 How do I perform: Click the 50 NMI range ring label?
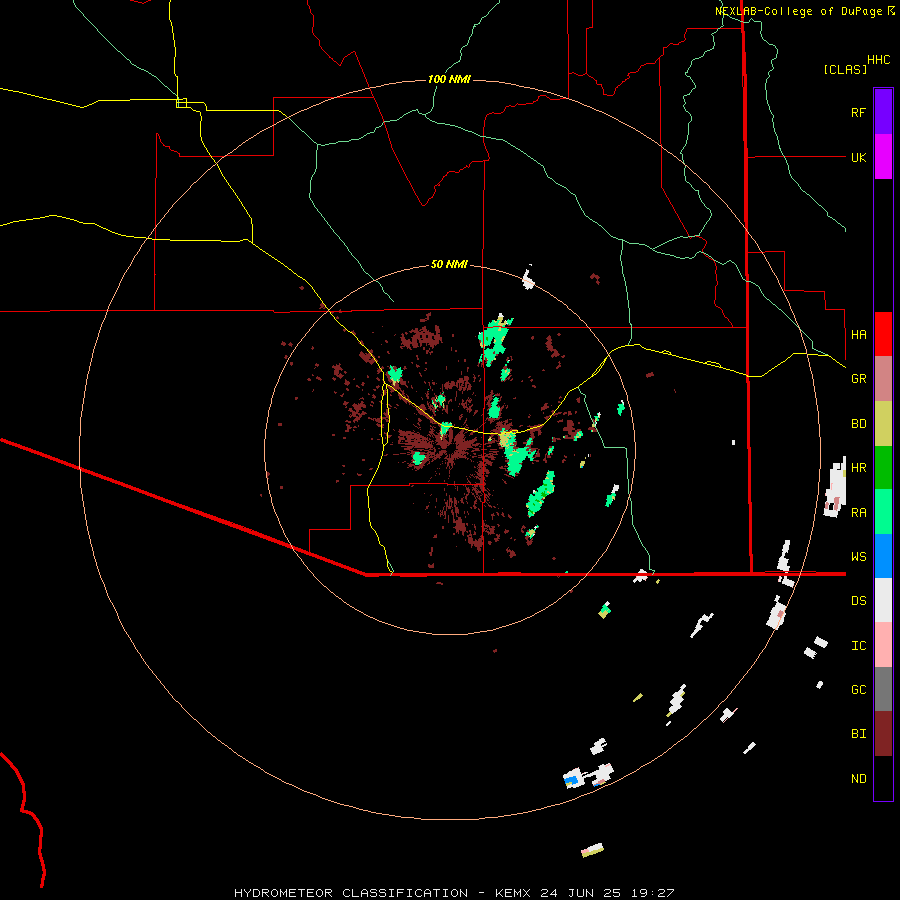pos(449,265)
